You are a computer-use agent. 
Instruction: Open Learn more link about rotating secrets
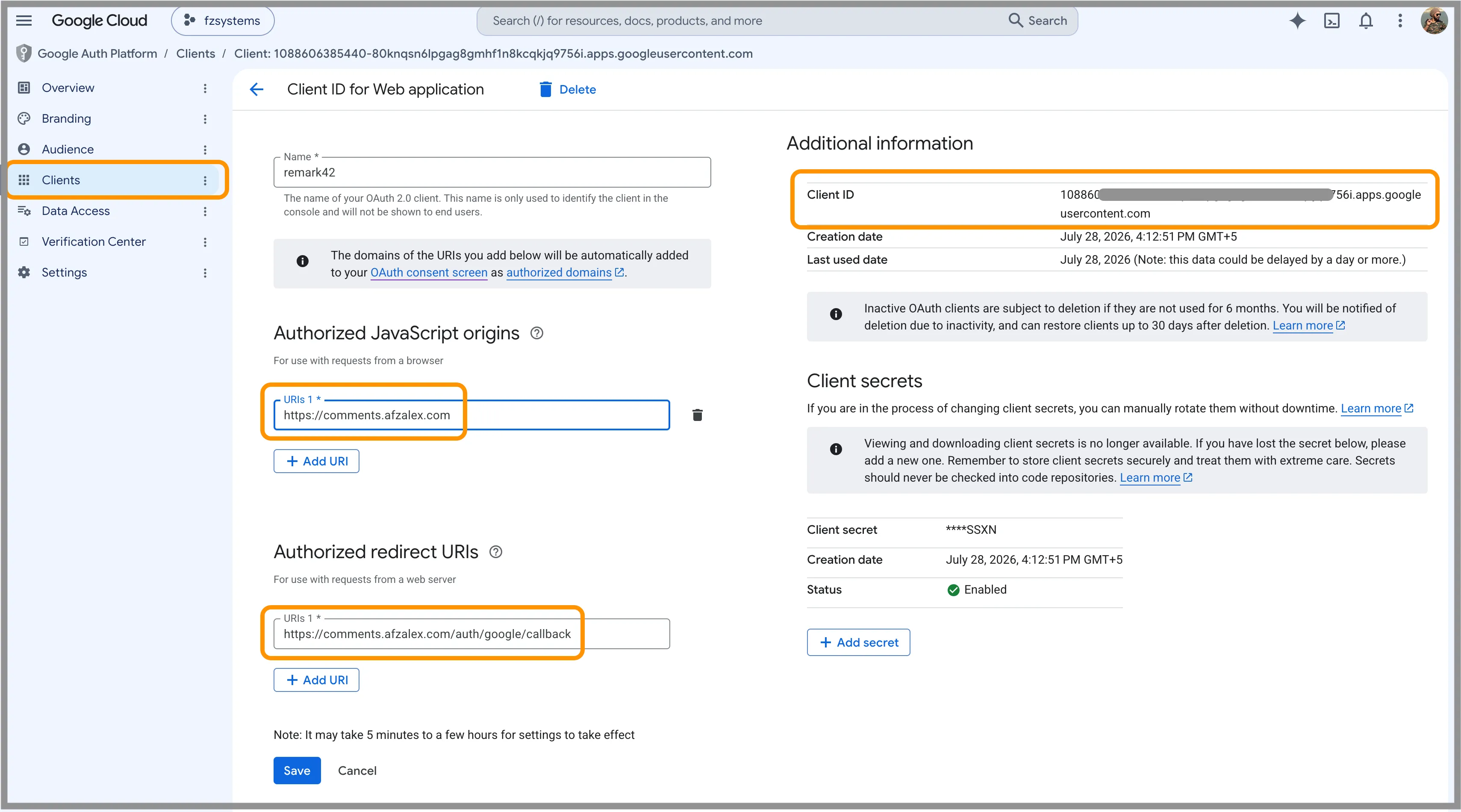[1377, 409]
